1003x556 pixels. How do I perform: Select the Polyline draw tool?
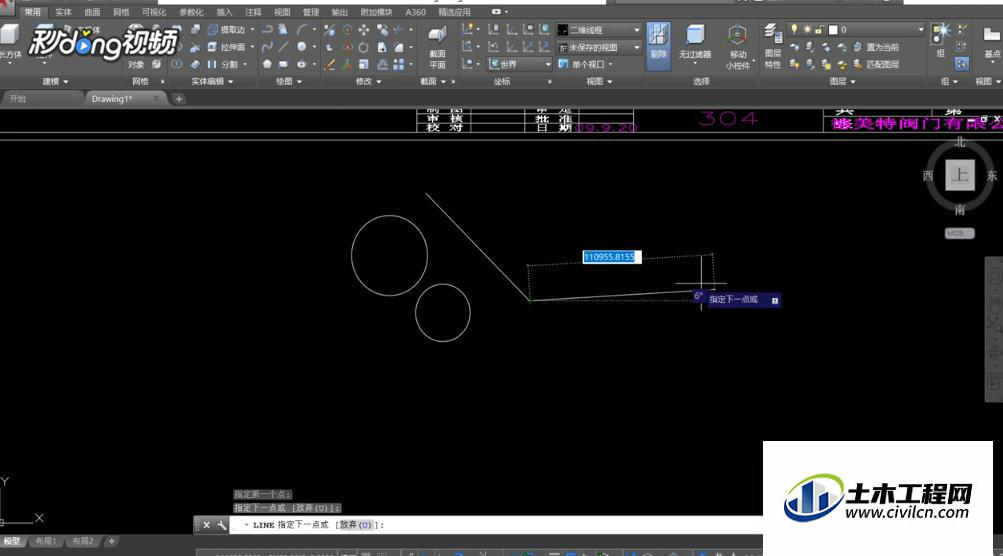pyautogui.click(x=267, y=29)
